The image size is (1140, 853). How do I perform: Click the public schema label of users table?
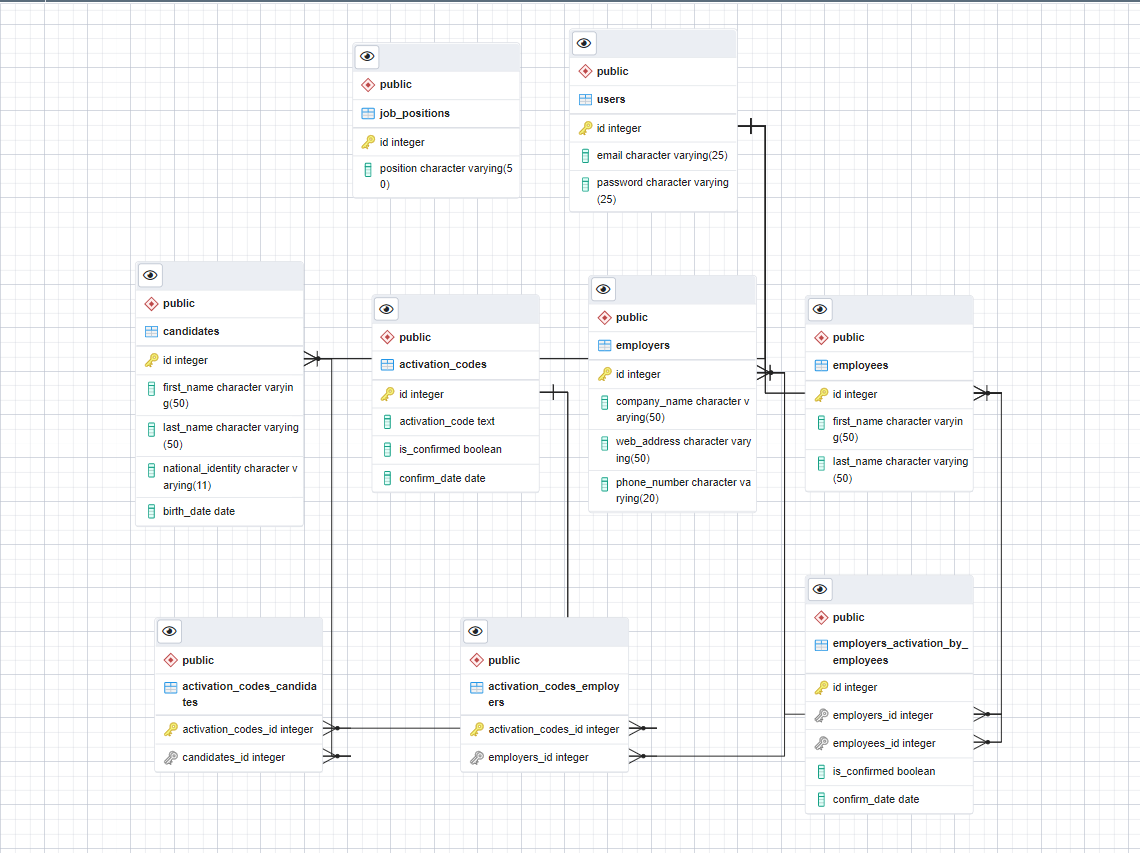pyautogui.click(x=612, y=71)
